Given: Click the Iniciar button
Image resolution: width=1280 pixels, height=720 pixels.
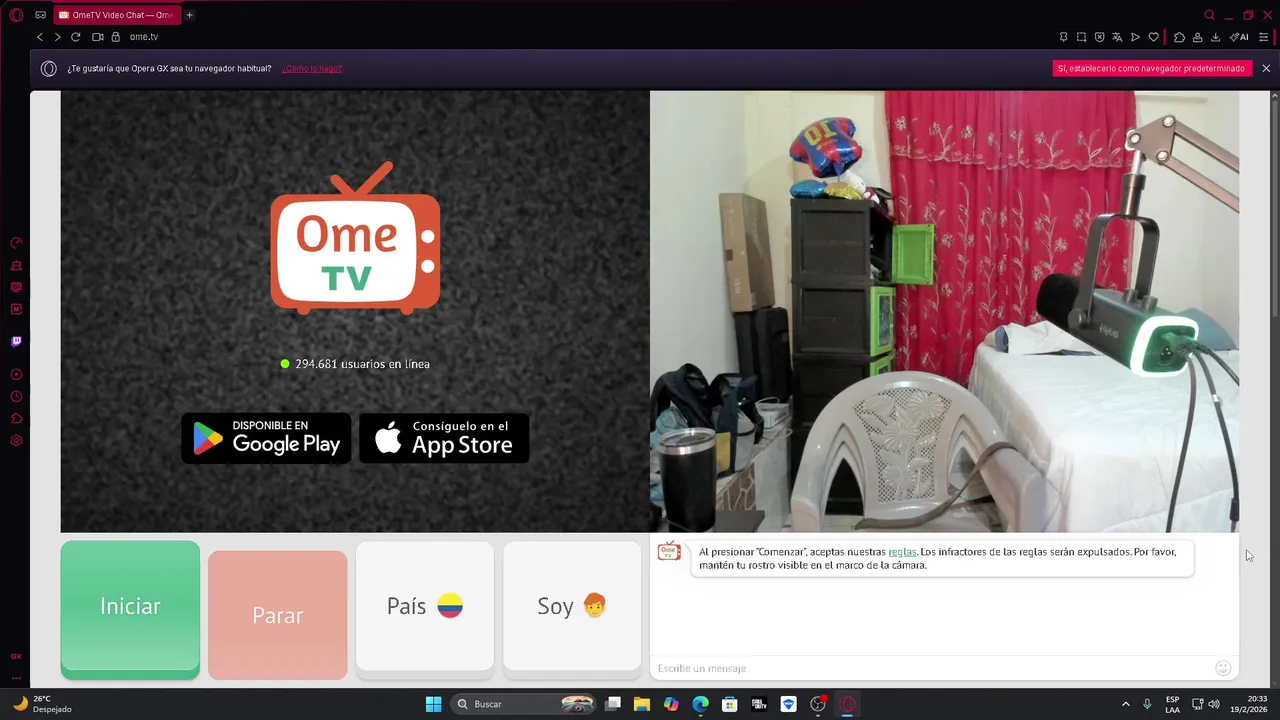Looking at the screenshot, I should [x=130, y=609].
